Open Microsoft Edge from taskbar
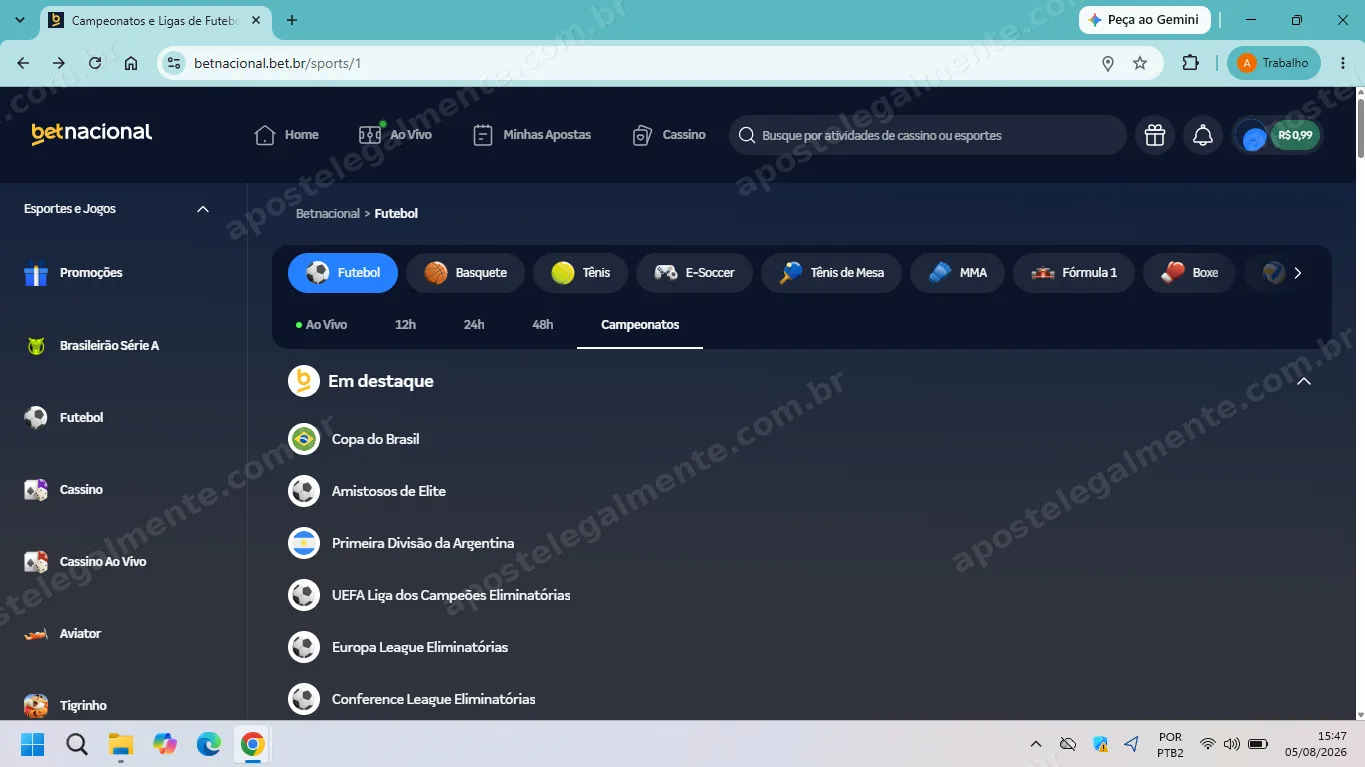 (209, 744)
